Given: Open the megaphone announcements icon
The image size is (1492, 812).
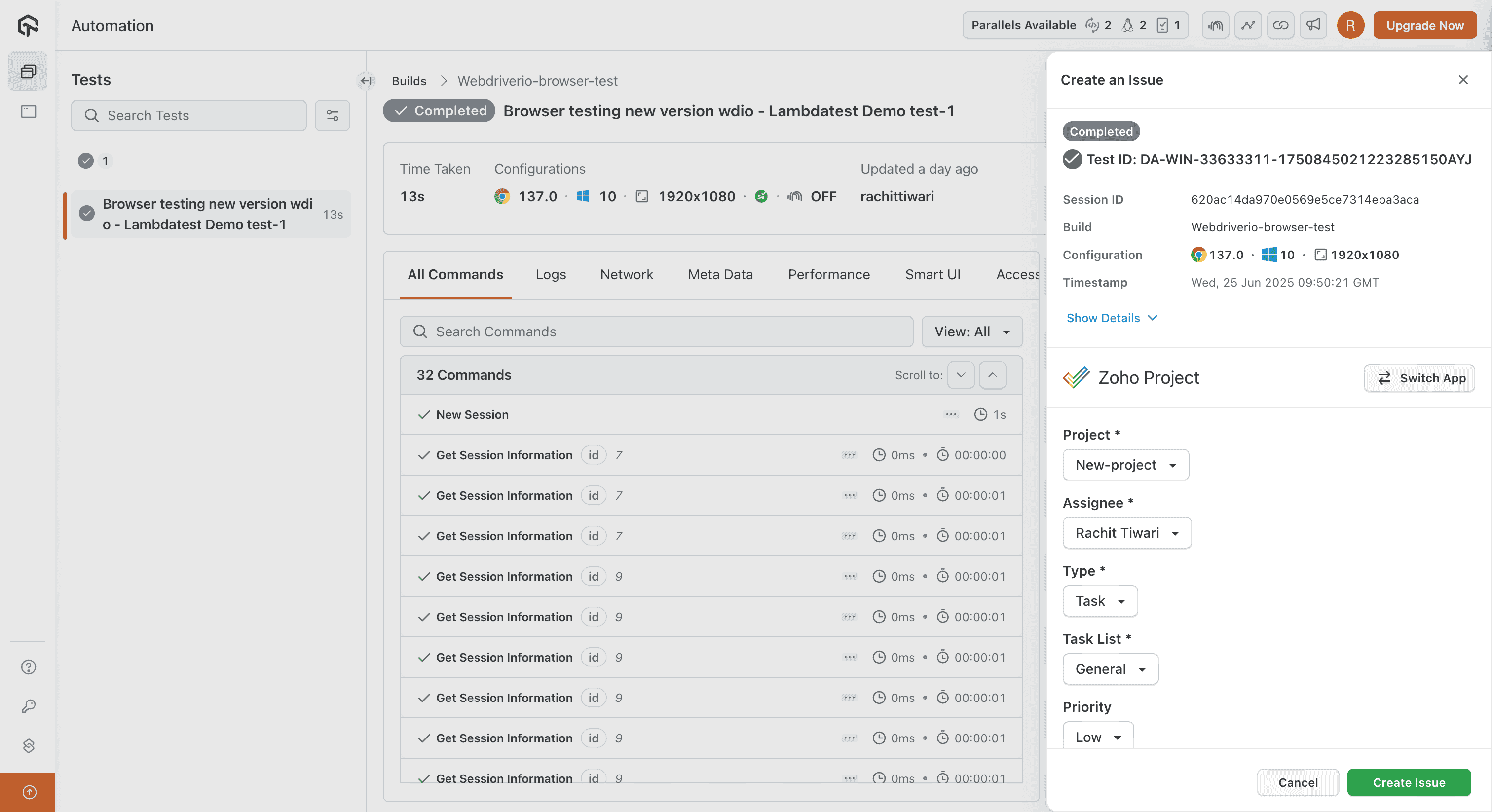Looking at the screenshot, I should click(1312, 26).
